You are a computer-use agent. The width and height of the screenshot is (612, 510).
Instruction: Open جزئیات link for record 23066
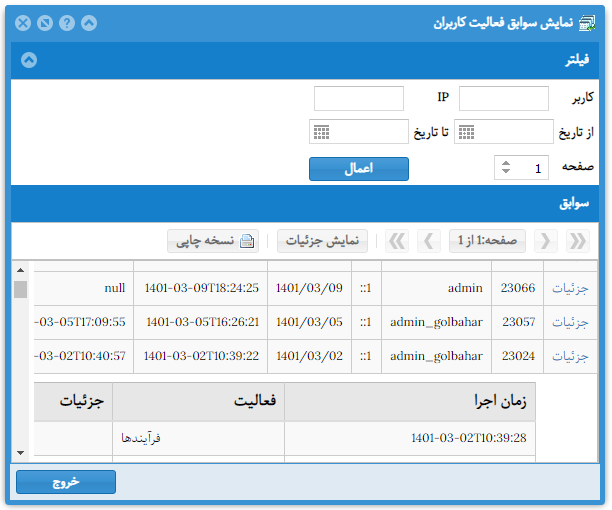click(570, 288)
